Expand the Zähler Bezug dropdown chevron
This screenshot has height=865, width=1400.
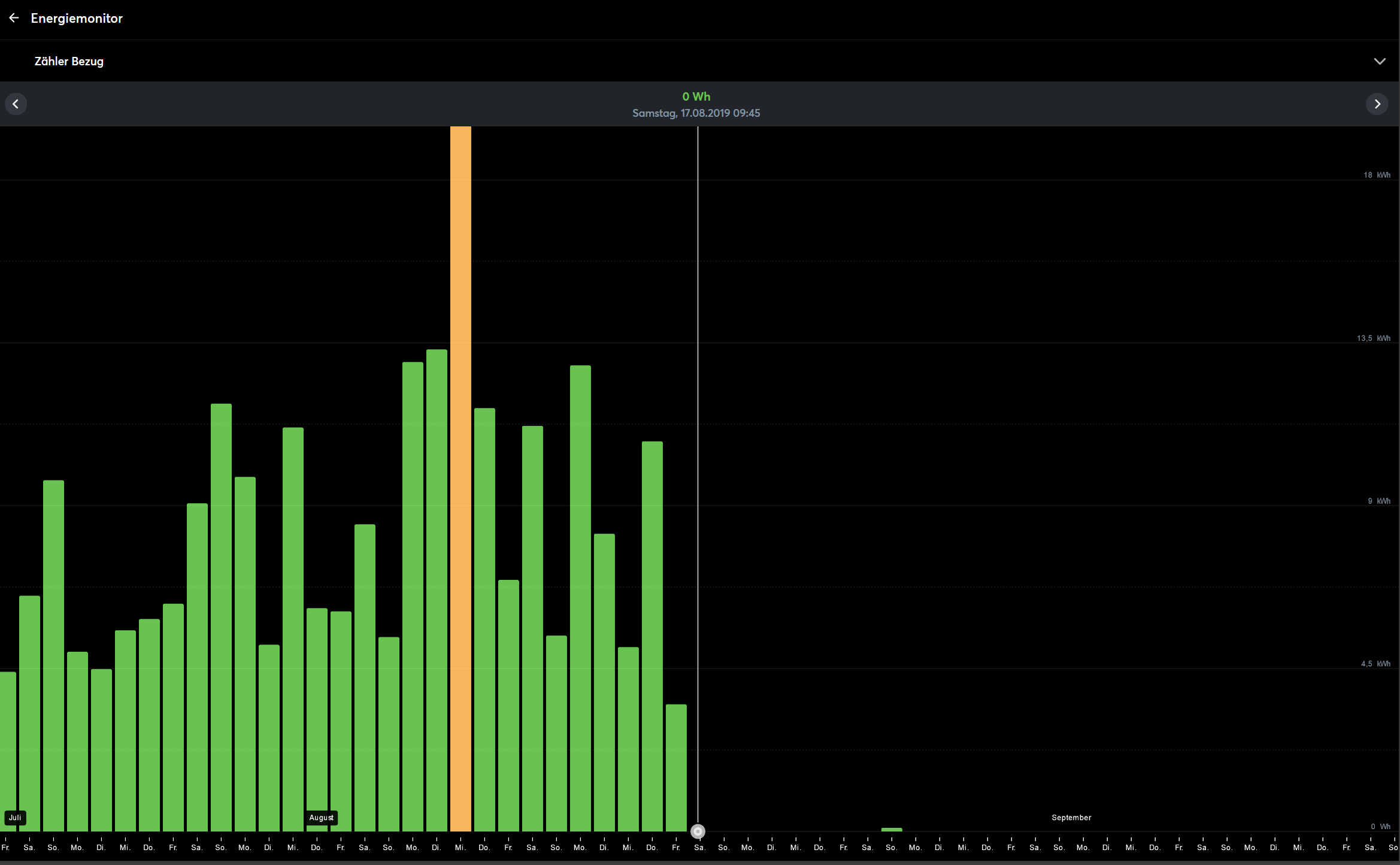pyautogui.click(x=1380, y=61)
